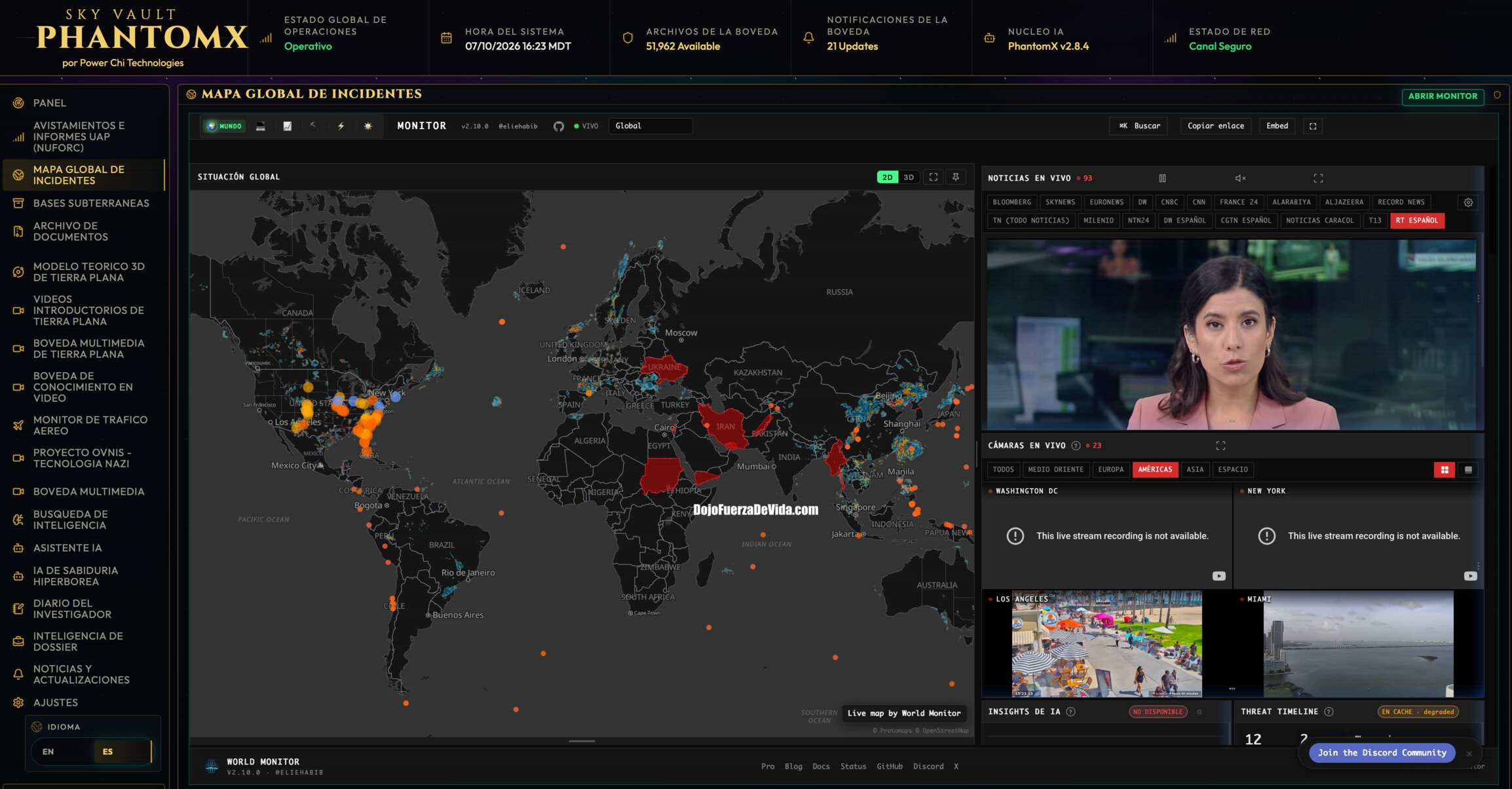
Task: Click the Copiar enlace button
Action: [1216, 126]
